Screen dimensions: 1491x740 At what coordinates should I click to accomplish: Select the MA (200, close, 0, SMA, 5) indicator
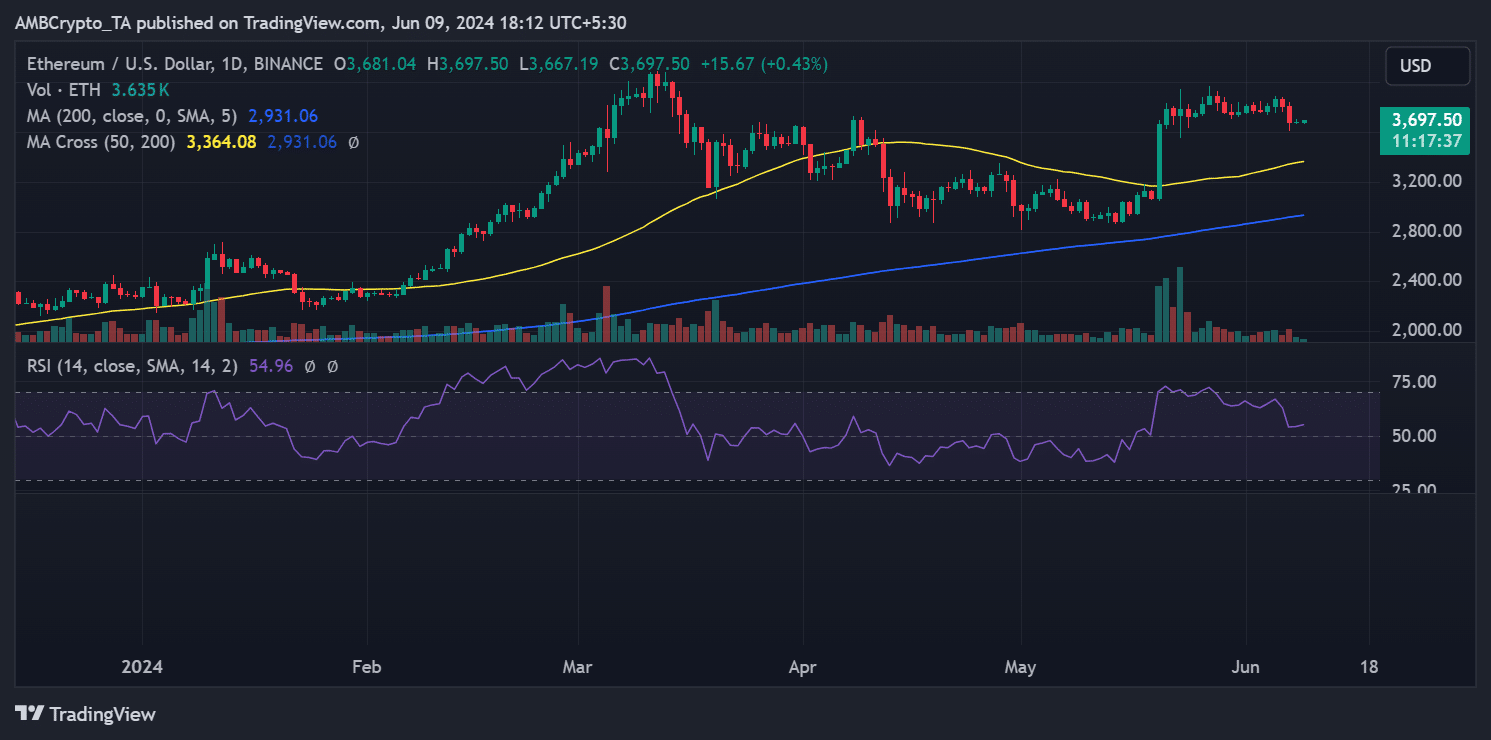133,116
